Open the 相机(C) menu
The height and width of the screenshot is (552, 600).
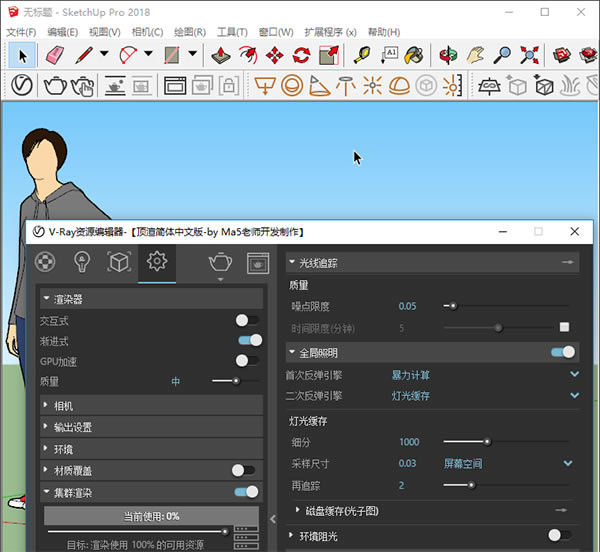click(x=147, y=32)
